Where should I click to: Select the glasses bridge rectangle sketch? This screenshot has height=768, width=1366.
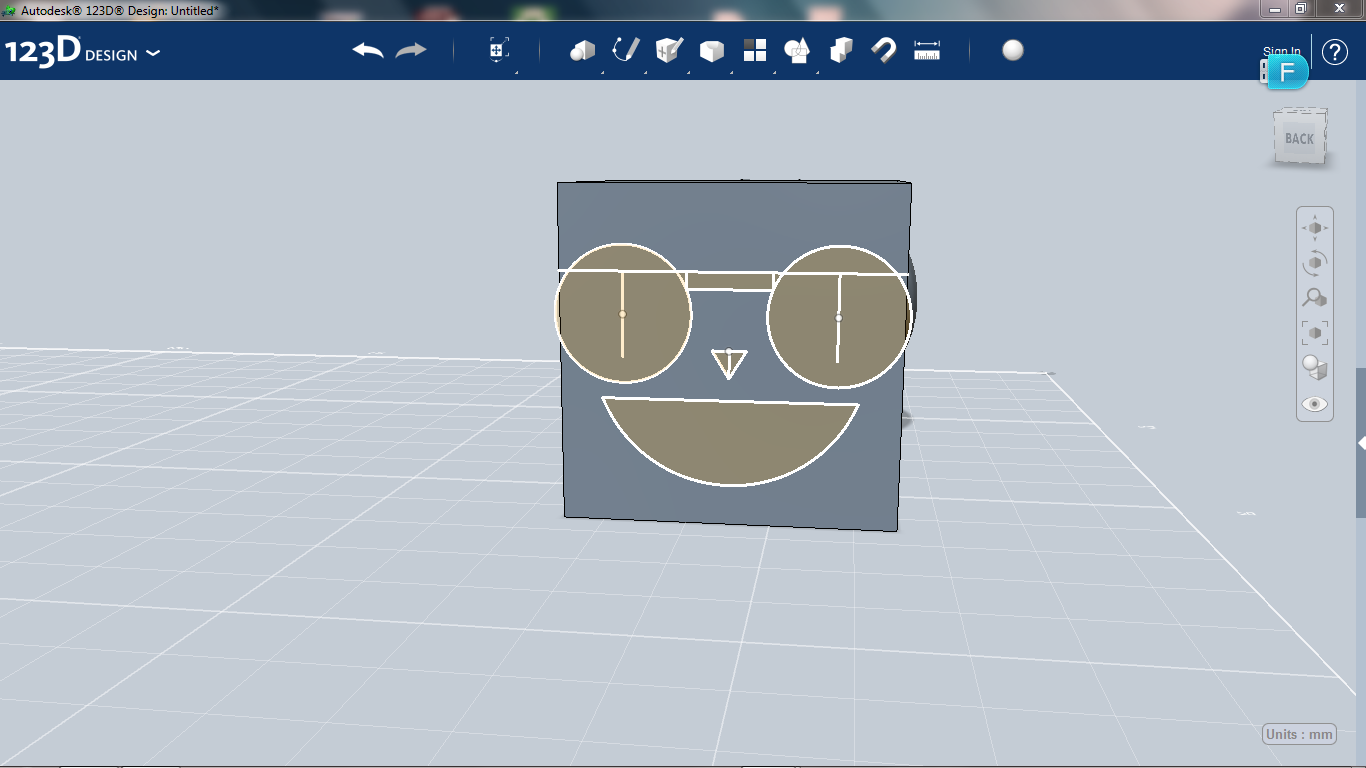click(730, 281)
